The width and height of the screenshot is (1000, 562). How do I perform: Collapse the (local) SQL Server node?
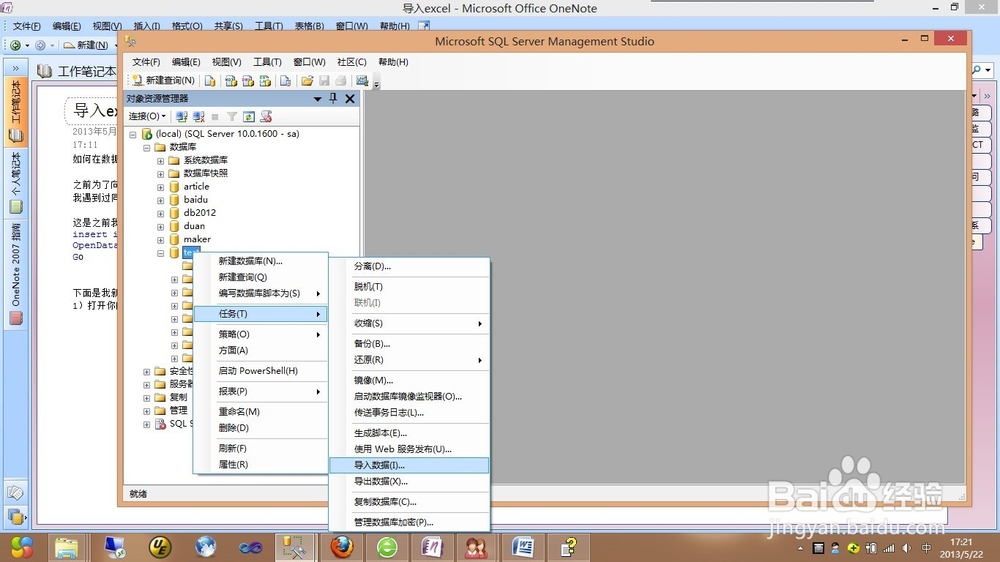click(x=133, y=135)
